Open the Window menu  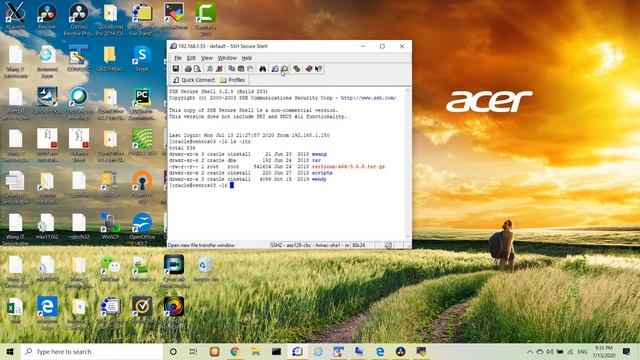(227, 58)
